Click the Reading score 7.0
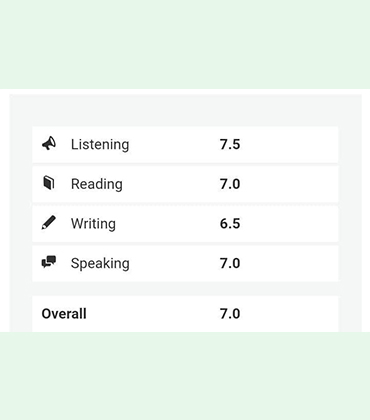The width and height of the screenshot is (370, 420). 230,184
